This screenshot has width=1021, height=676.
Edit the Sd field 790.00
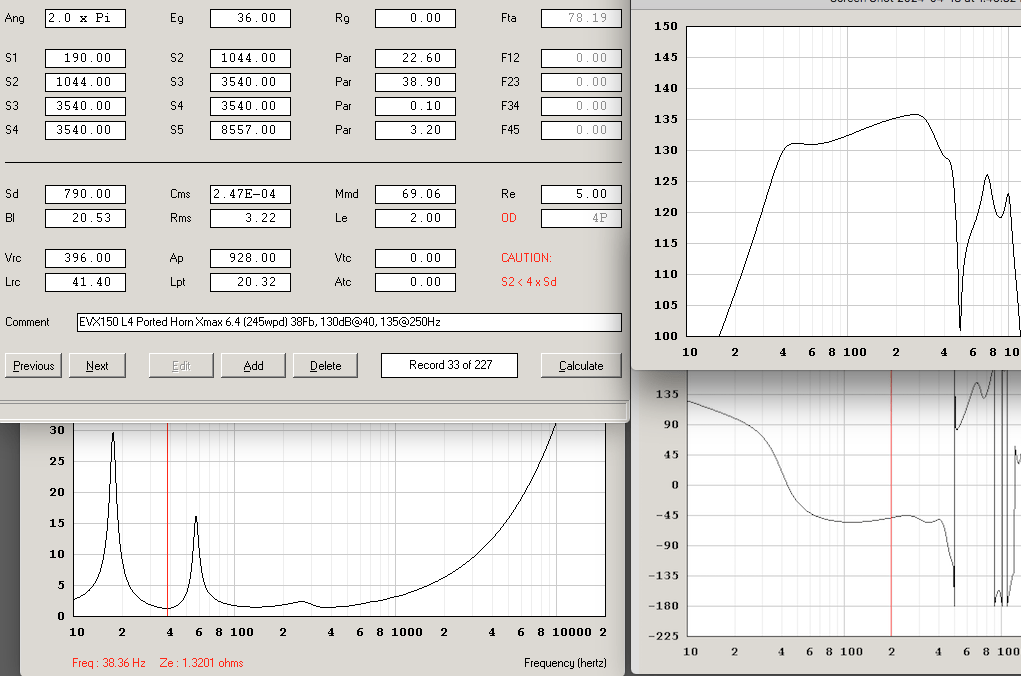click(x=85, y=194)
